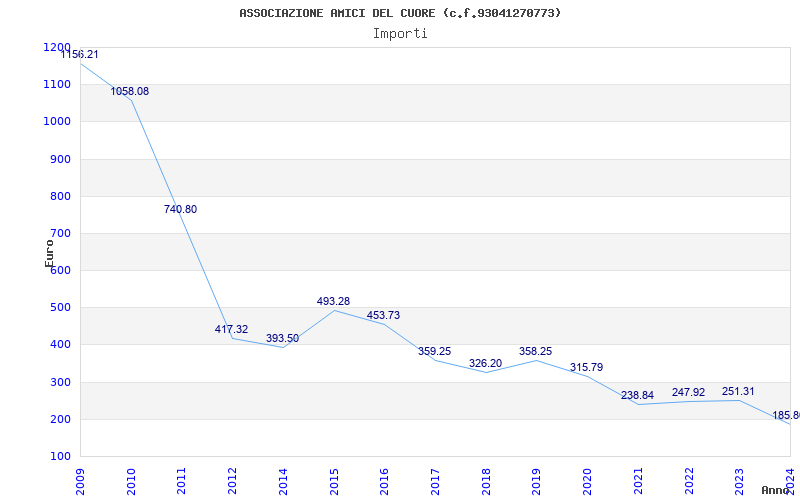Select year 2021 axis tick
Viewport: 800px width, 500px height.
point(638,482)
